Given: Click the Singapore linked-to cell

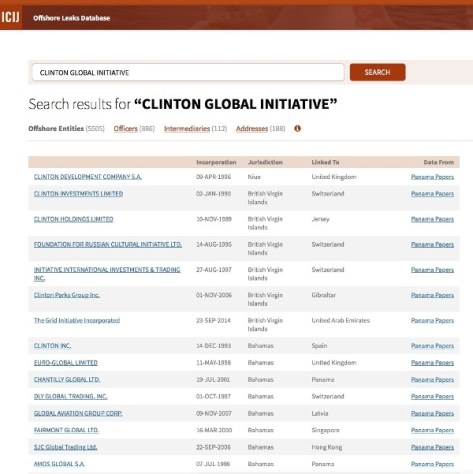Looking at the screenshot, I should 326,430.
